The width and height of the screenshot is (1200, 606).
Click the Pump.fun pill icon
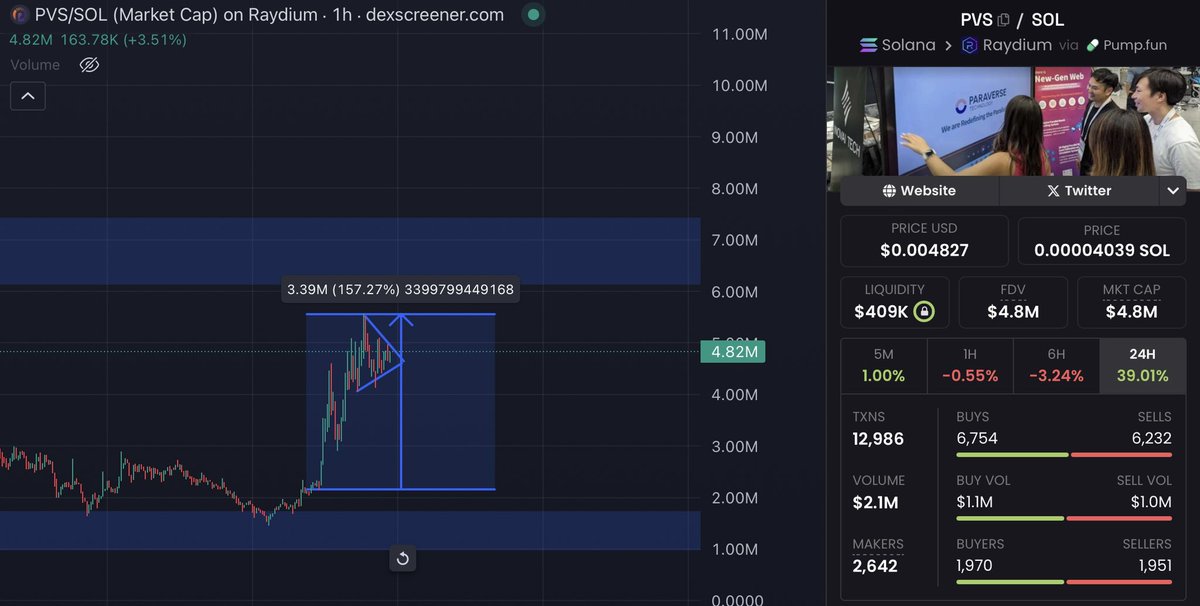pos(1093,45)
